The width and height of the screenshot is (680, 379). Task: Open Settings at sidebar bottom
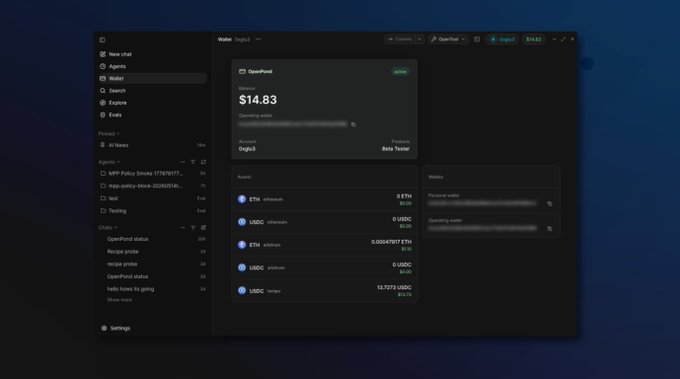[116, 328]
